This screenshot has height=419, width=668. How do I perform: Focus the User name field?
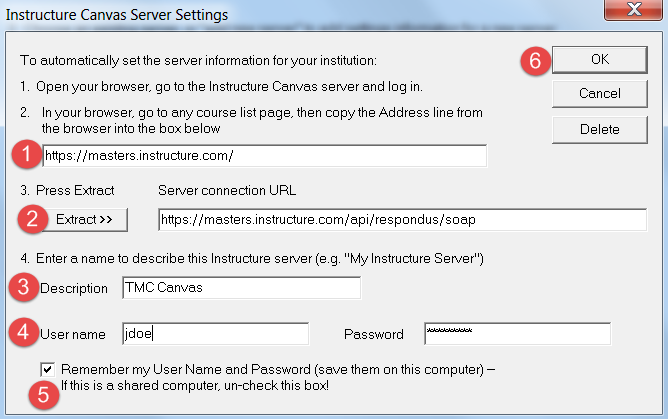pyautogui.click(x=216, y=334)
